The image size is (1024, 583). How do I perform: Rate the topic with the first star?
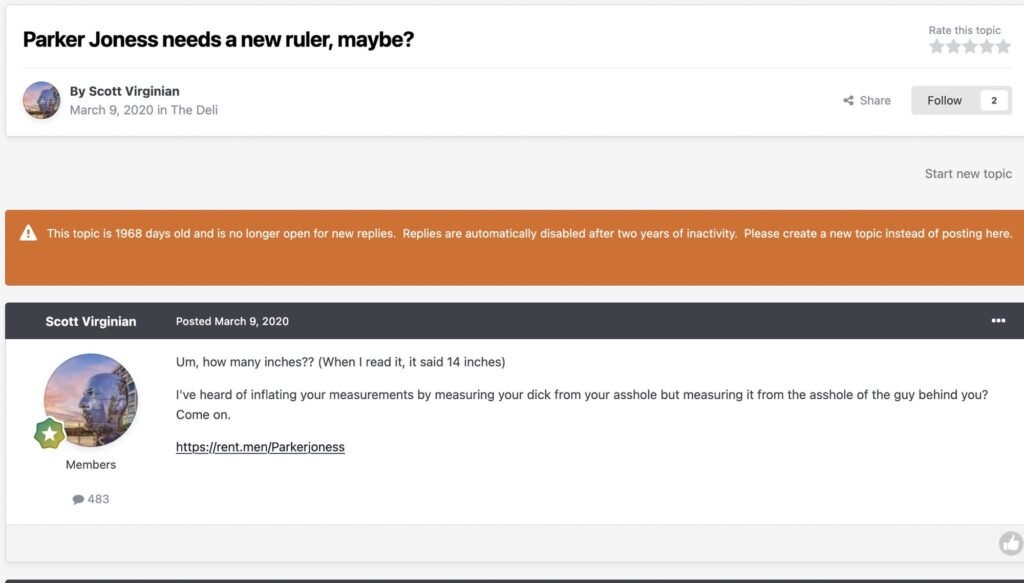[x=937, y=46]
